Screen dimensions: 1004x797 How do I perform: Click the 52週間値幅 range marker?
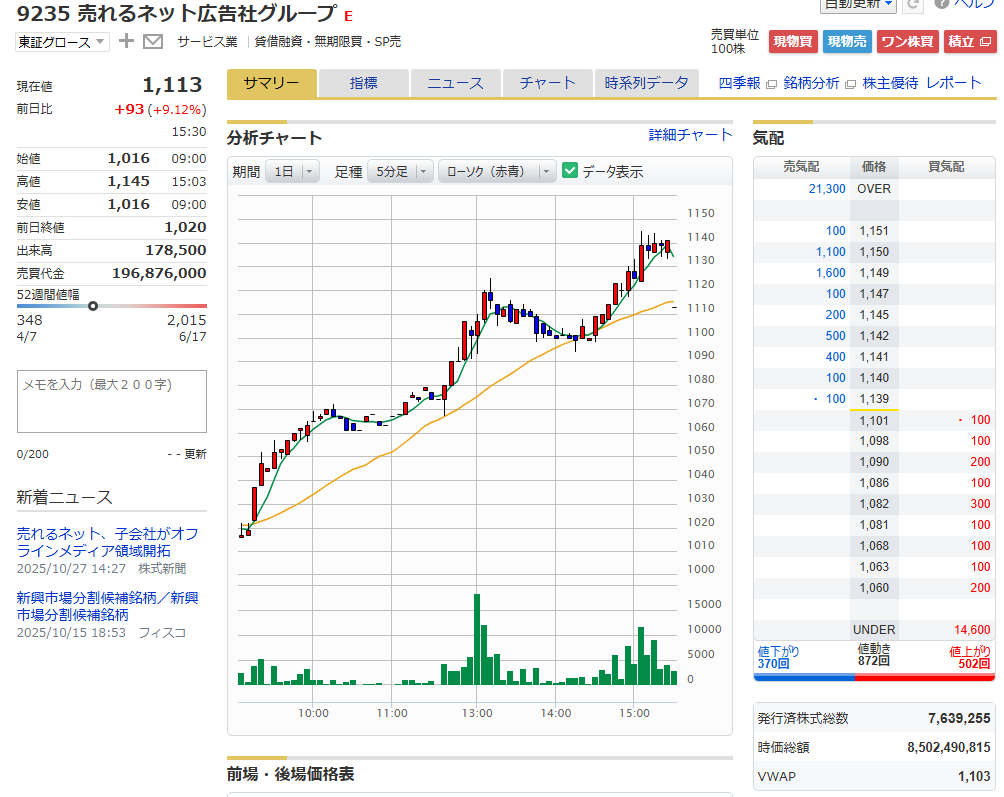click(x=93, y=306)
